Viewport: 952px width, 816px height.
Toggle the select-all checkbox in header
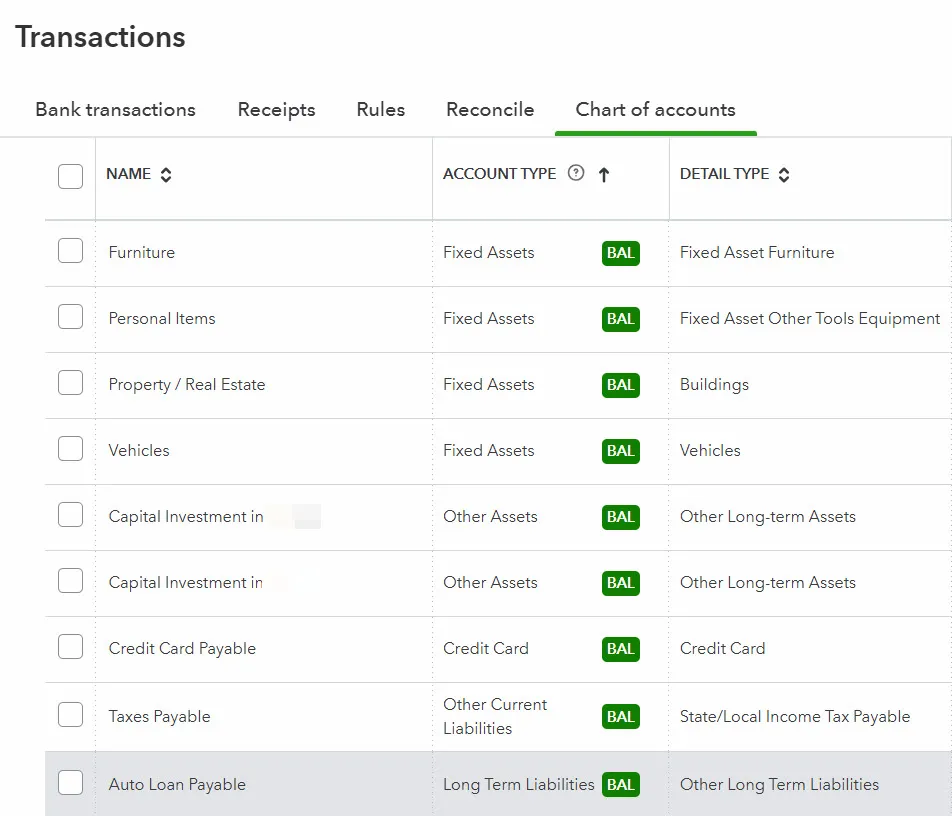pos(70,176)
